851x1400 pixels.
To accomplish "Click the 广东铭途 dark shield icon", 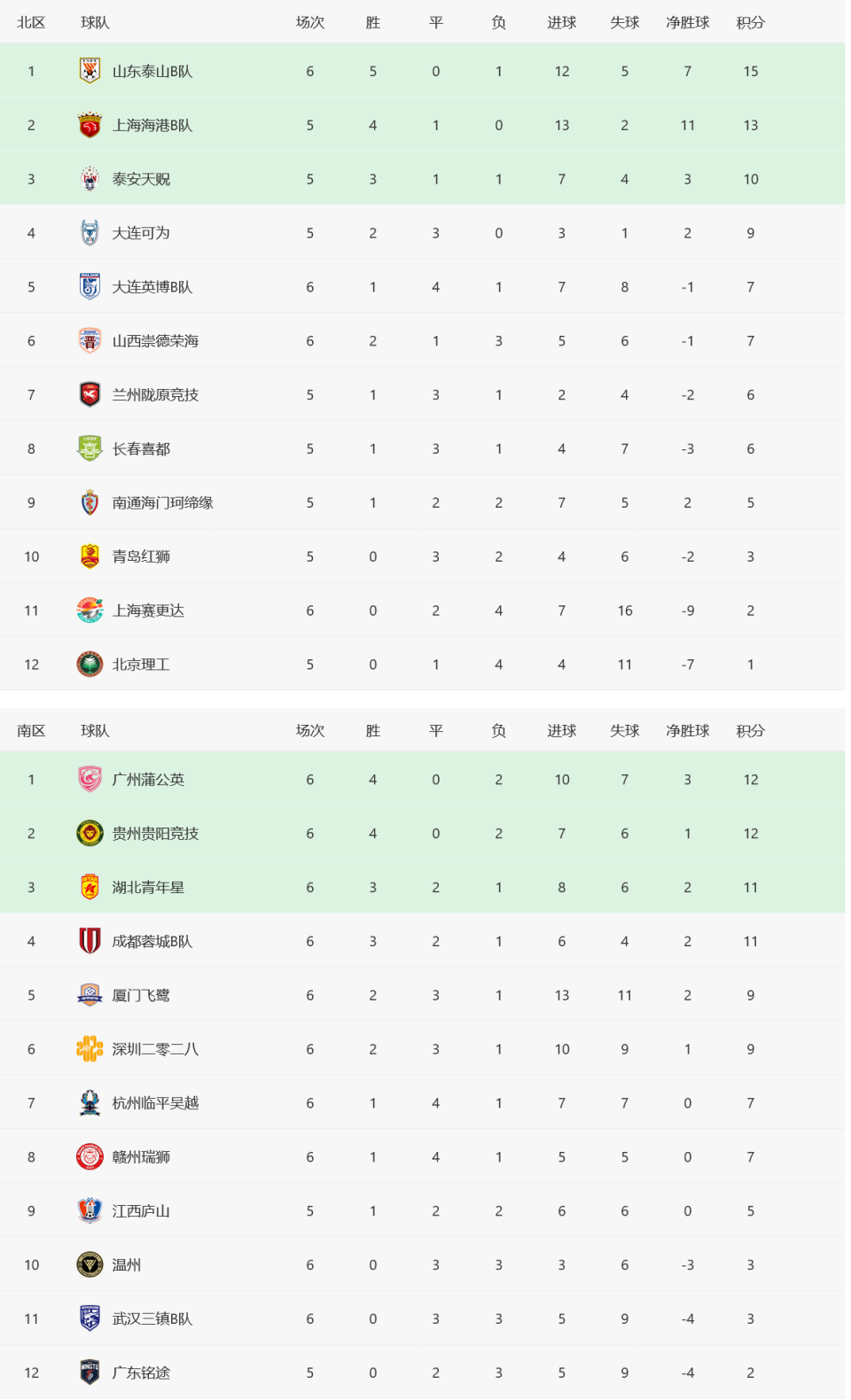I will (90, 1372).
